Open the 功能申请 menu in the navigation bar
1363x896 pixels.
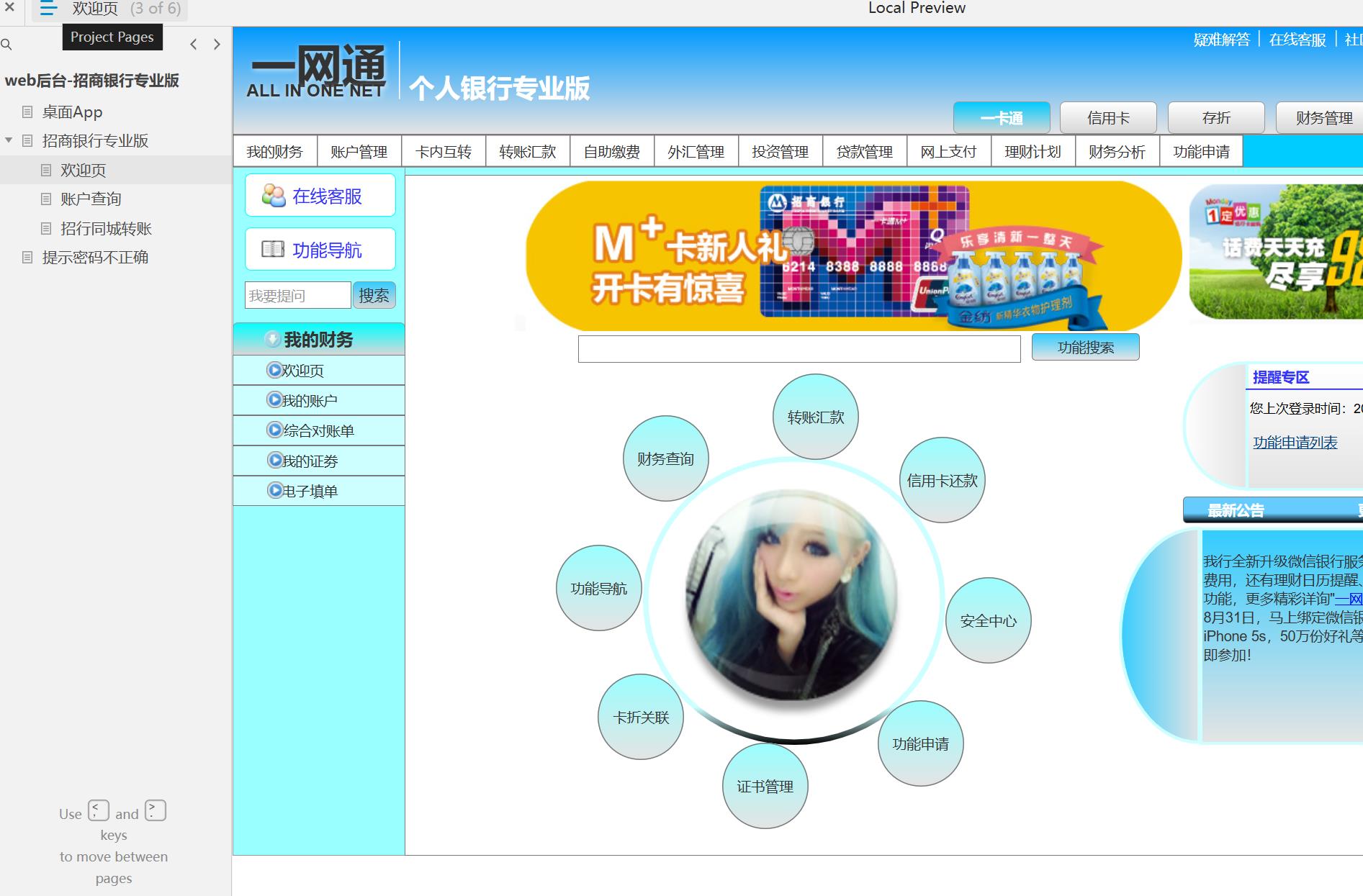coord(1202,151)
